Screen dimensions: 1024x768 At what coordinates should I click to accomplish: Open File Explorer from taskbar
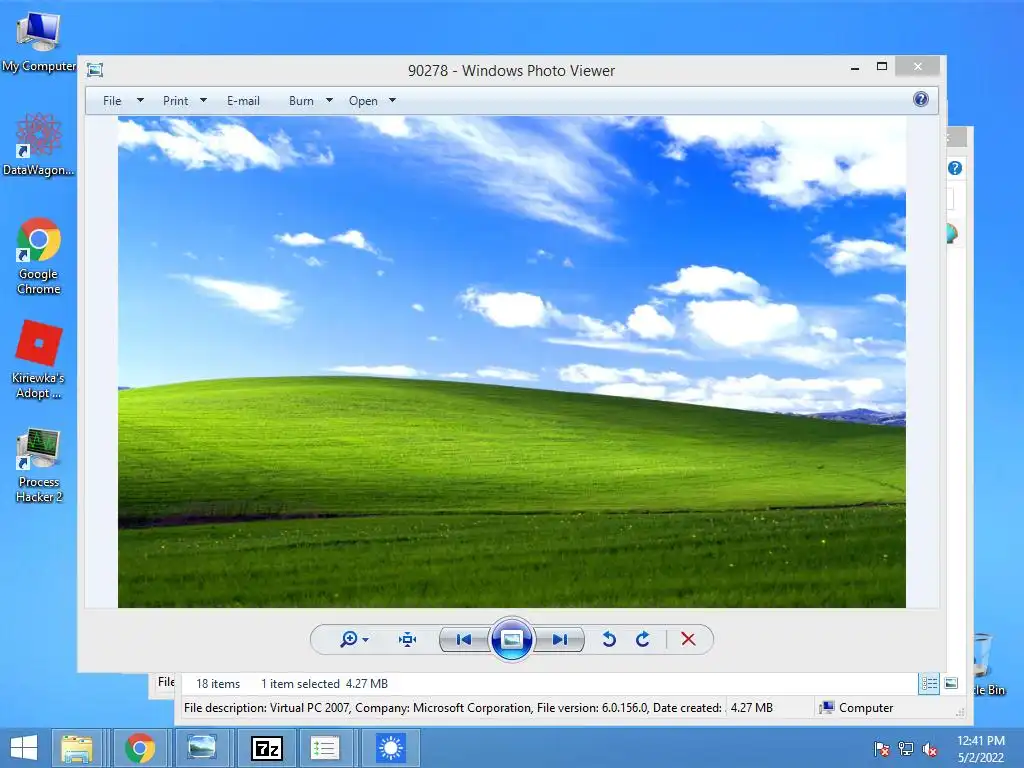point(76,748)
